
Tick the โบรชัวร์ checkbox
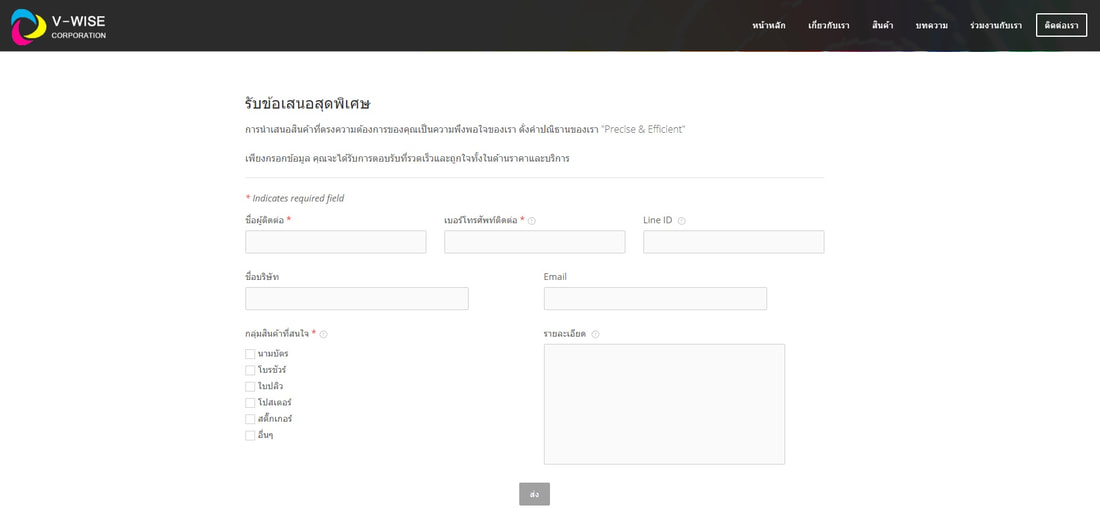(250, 370)
